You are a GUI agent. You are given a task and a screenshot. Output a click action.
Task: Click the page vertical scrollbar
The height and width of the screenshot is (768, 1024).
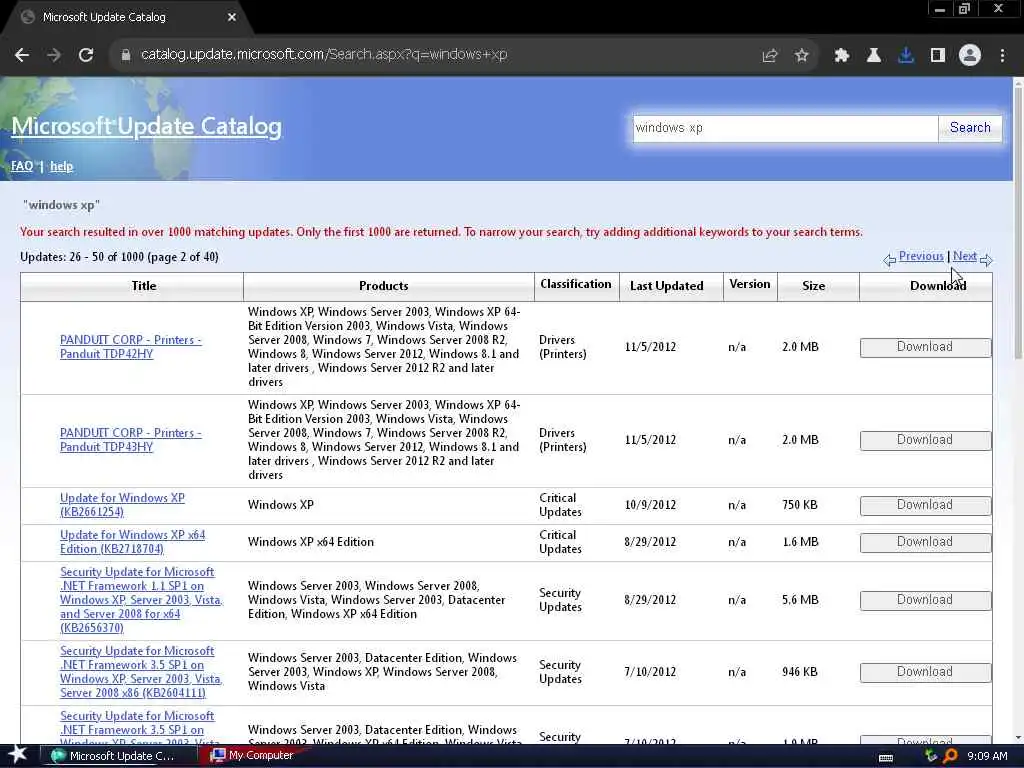point(1018,222)
